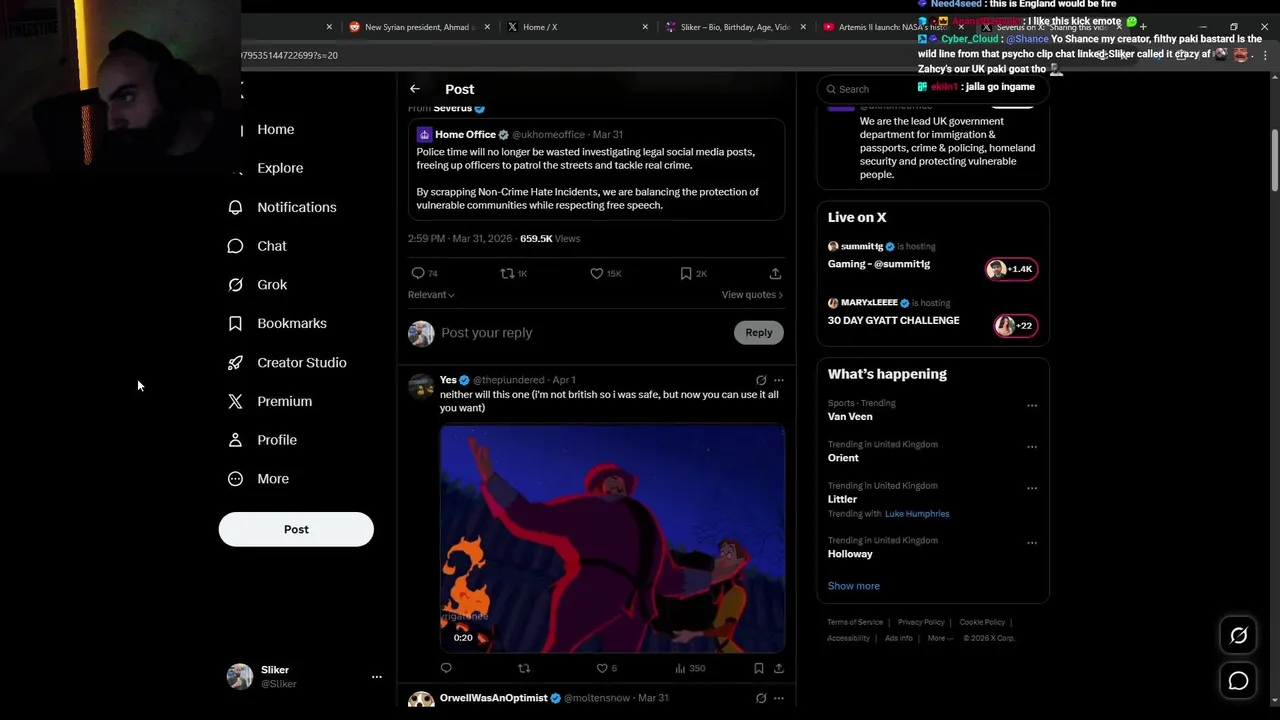
Task: Click the Chat bubble icon in sidebar
Action: pyautogui.click(x=235, y=246)
